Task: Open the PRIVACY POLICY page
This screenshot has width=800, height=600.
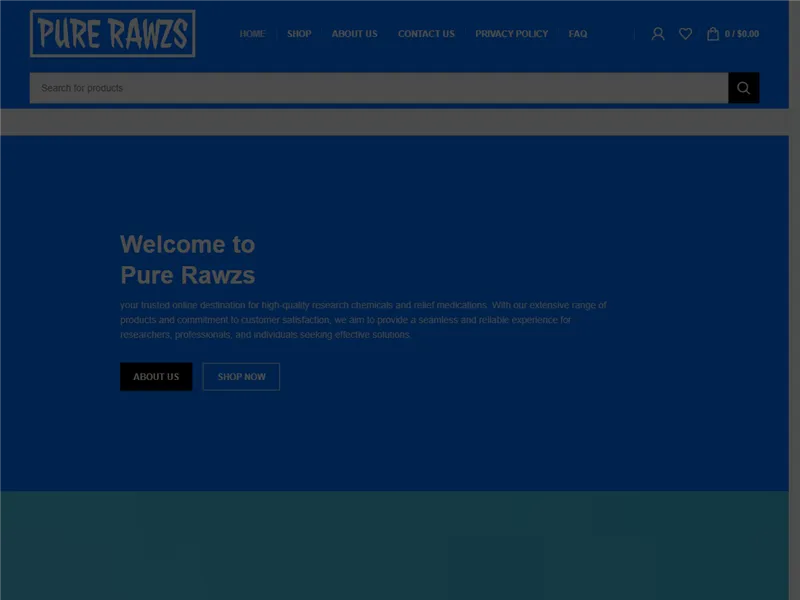Action: coord(511,33)
